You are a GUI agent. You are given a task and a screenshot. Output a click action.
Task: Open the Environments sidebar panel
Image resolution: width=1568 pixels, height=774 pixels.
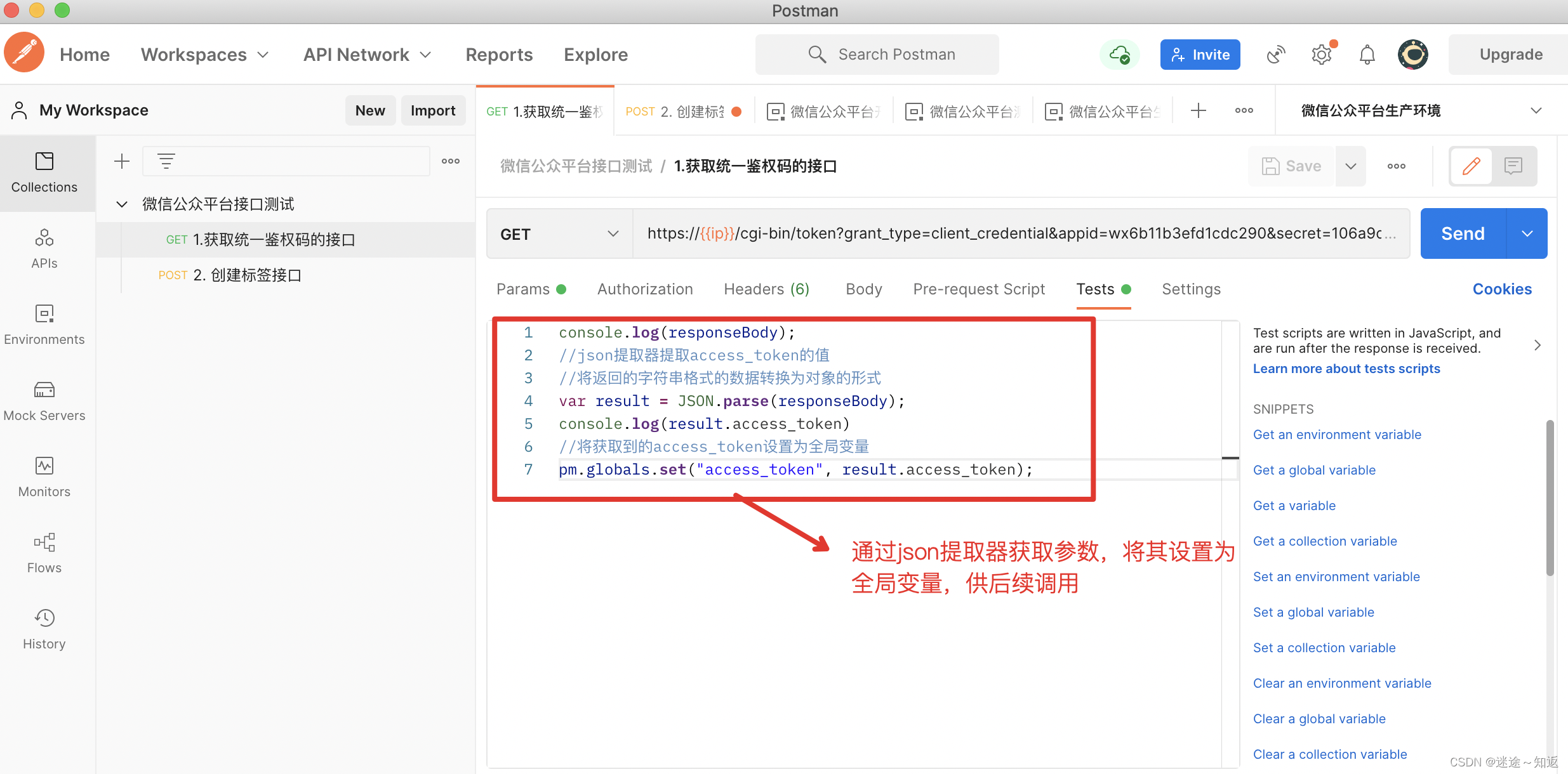point(44,324)
